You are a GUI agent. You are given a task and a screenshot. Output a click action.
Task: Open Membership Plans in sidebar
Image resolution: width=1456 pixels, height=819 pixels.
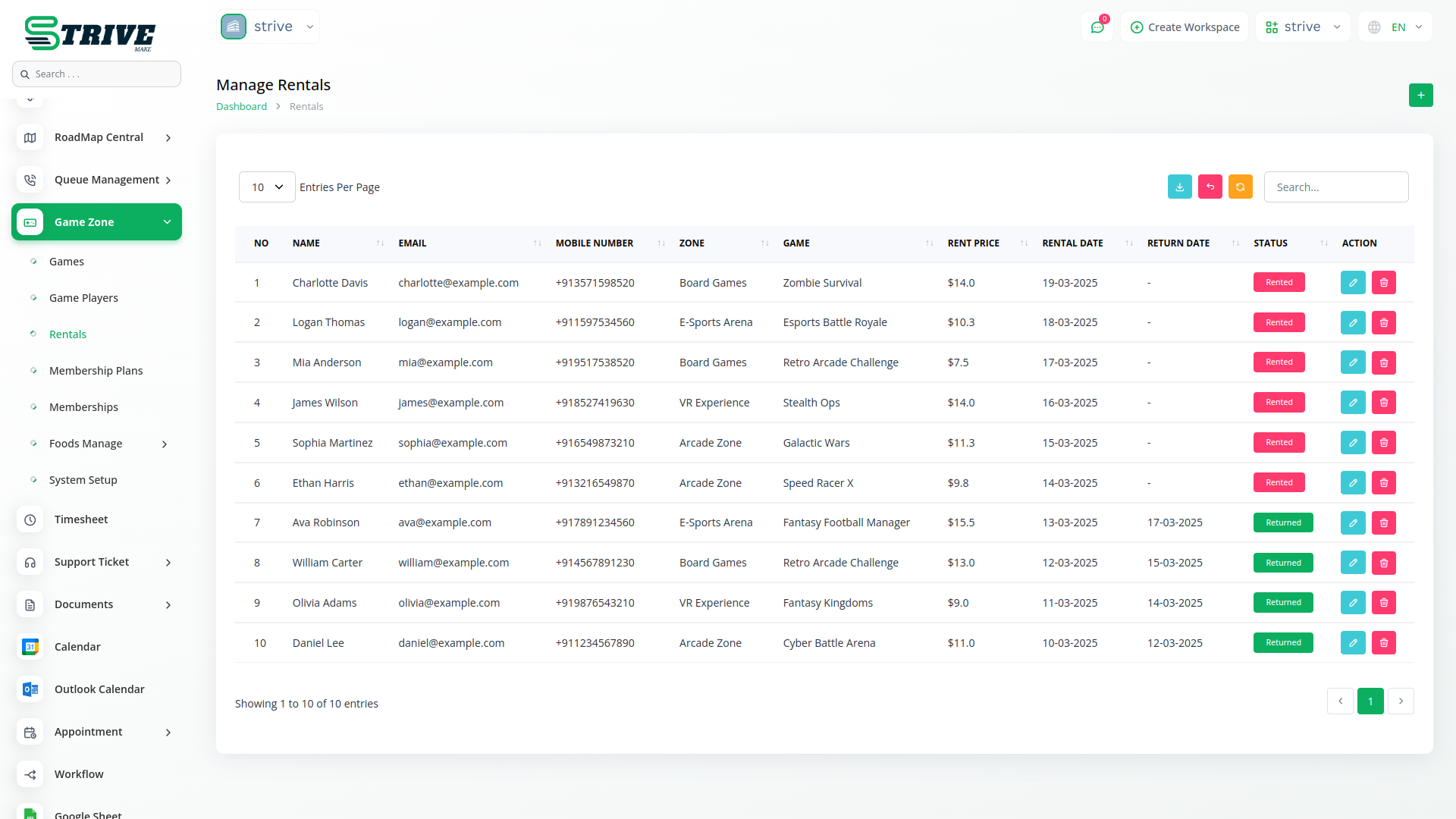[96, 371]
